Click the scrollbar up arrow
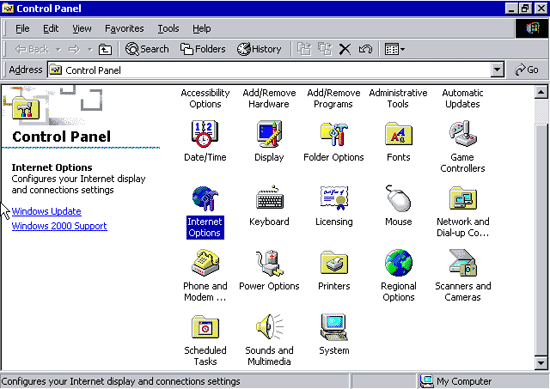The width and height of the screenshot is (550, 389). tap(541, 93)
